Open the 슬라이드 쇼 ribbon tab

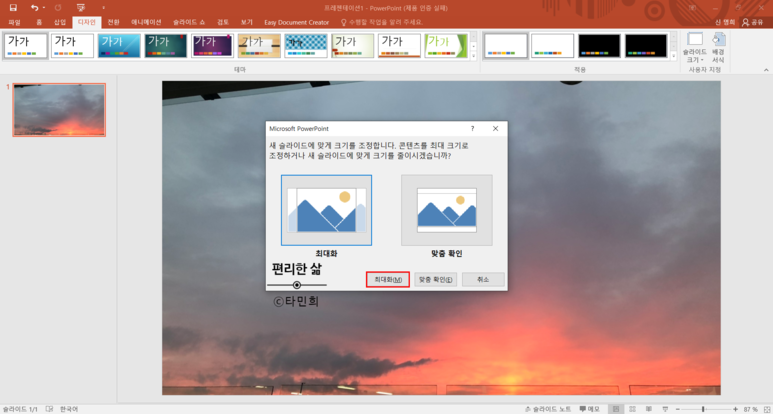(189, 23)
